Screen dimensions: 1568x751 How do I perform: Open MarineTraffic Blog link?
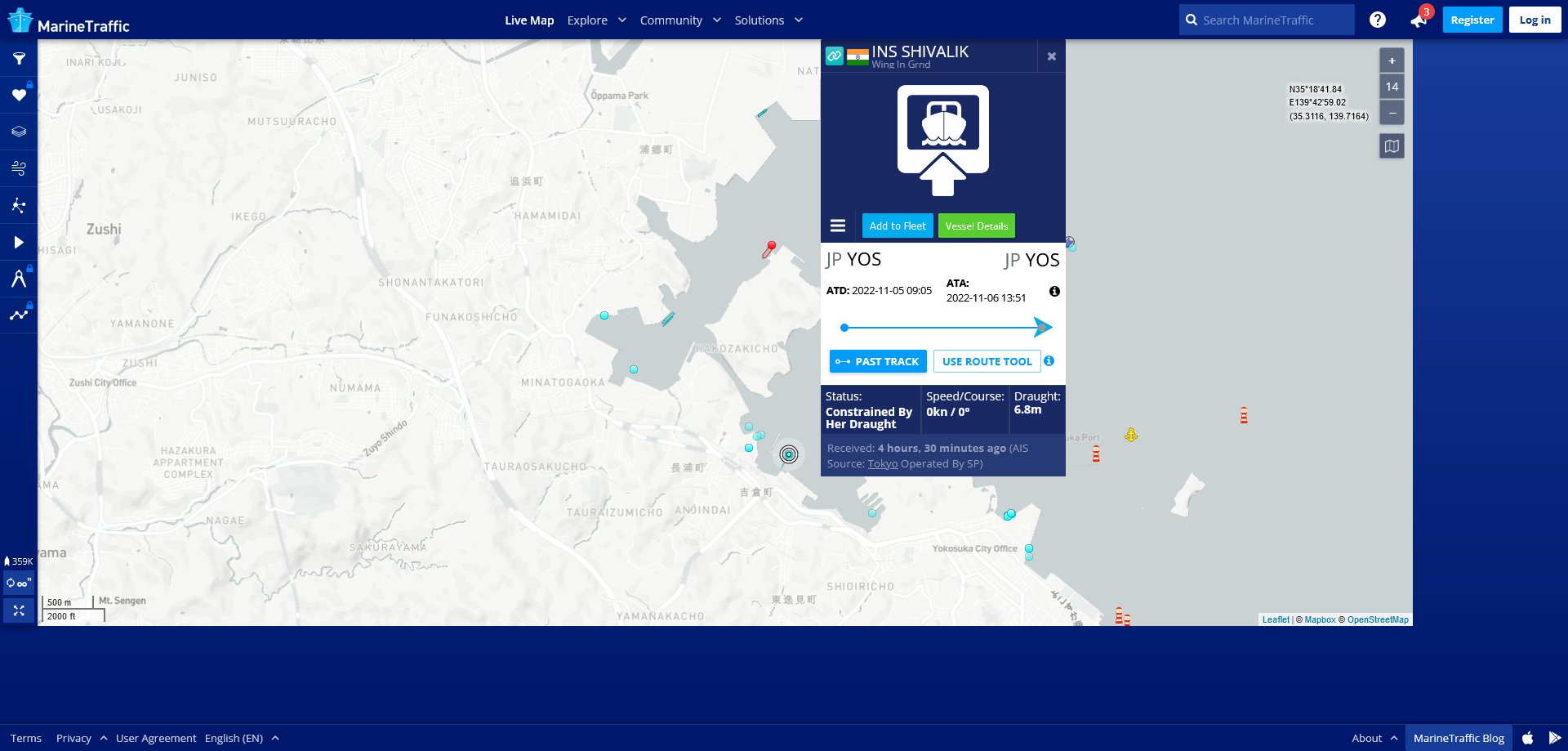click(1459, 738)
